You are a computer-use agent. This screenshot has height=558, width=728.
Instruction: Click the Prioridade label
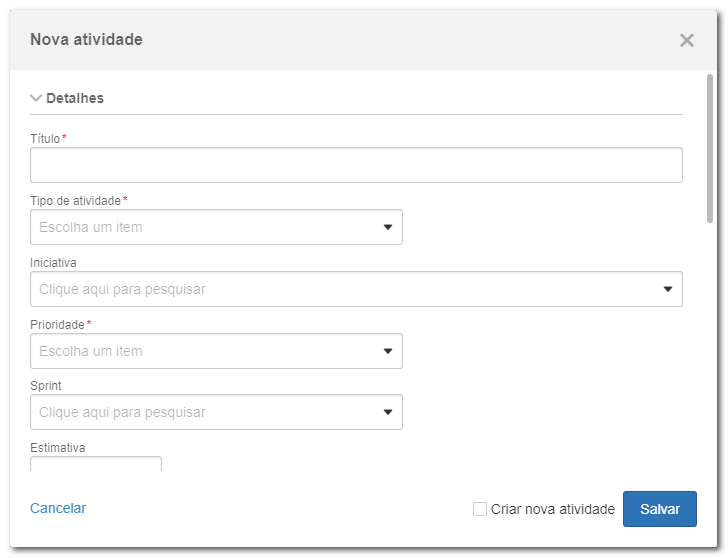(57, 324)
